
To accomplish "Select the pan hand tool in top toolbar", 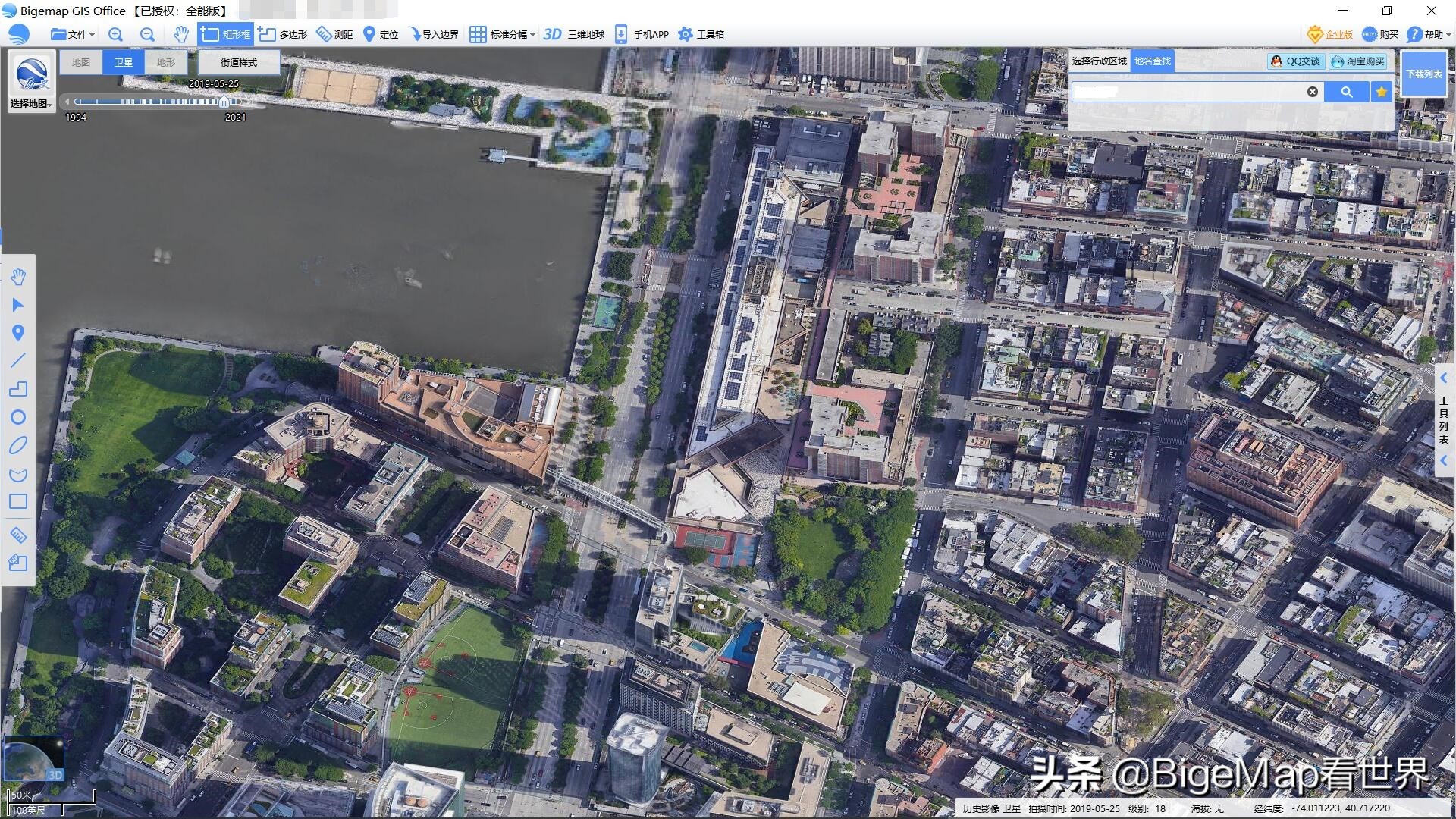I will (x=180, y=34).
